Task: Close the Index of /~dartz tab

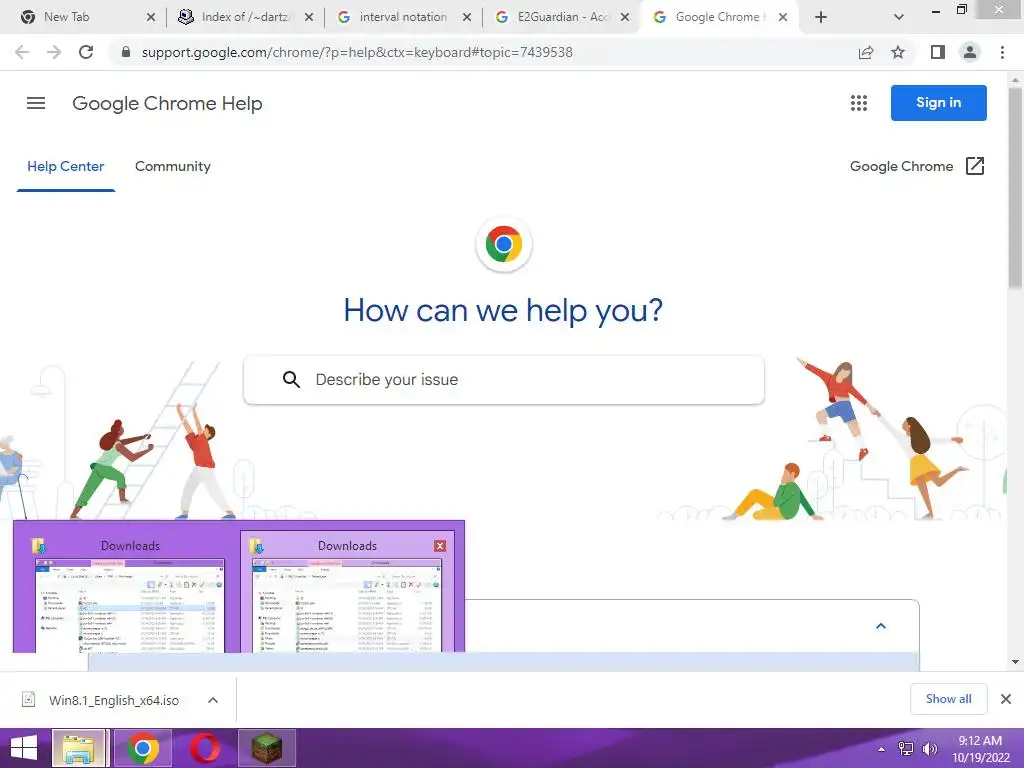Action: tap(309, 17)
